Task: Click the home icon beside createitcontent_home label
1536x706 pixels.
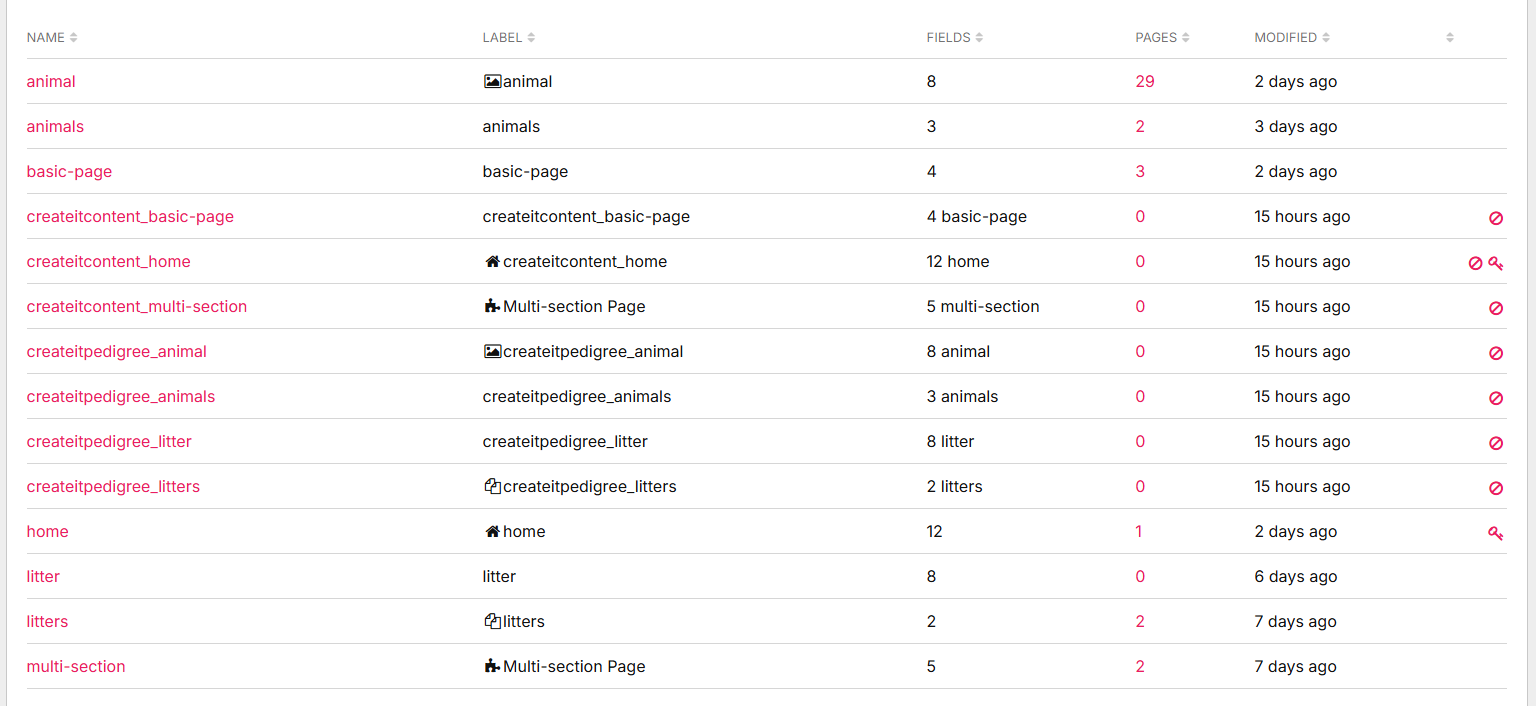Action: coord(492,262)
